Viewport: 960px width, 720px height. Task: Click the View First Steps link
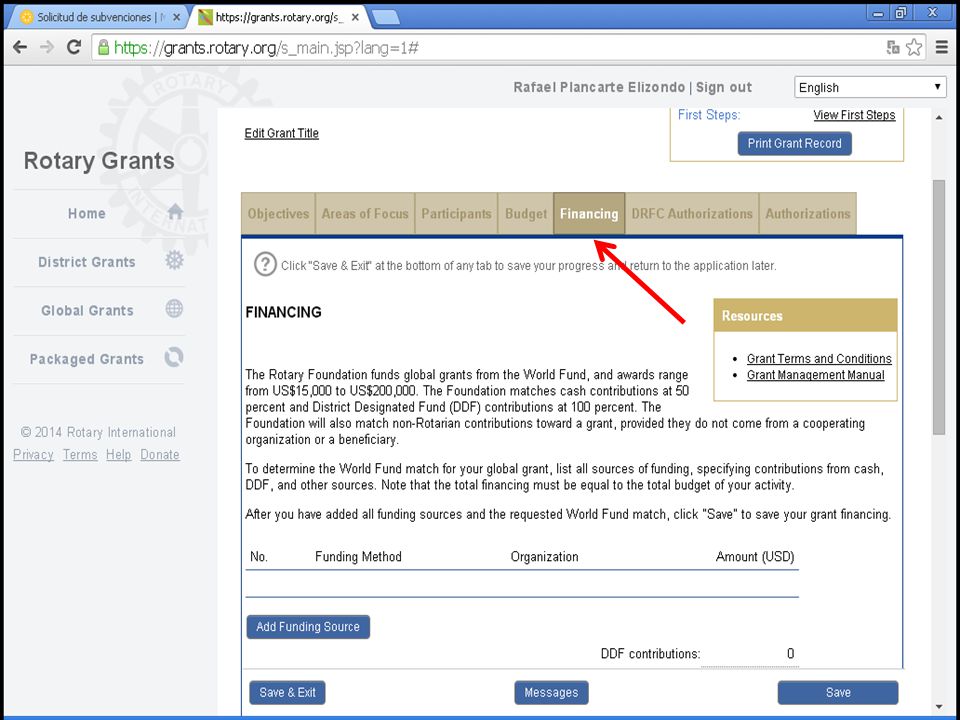(854, 115)
